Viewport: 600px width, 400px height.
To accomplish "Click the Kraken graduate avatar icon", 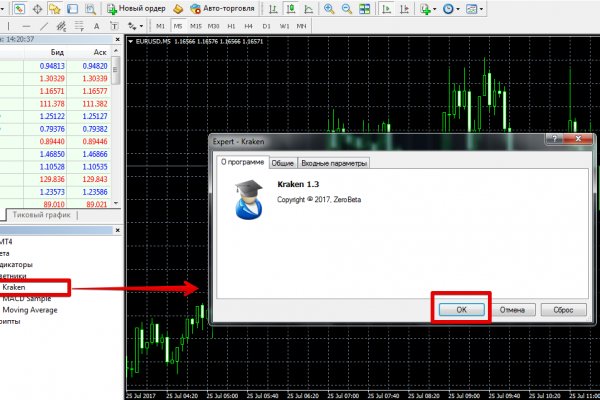I will pyautogui.click(x=245, y=199).
